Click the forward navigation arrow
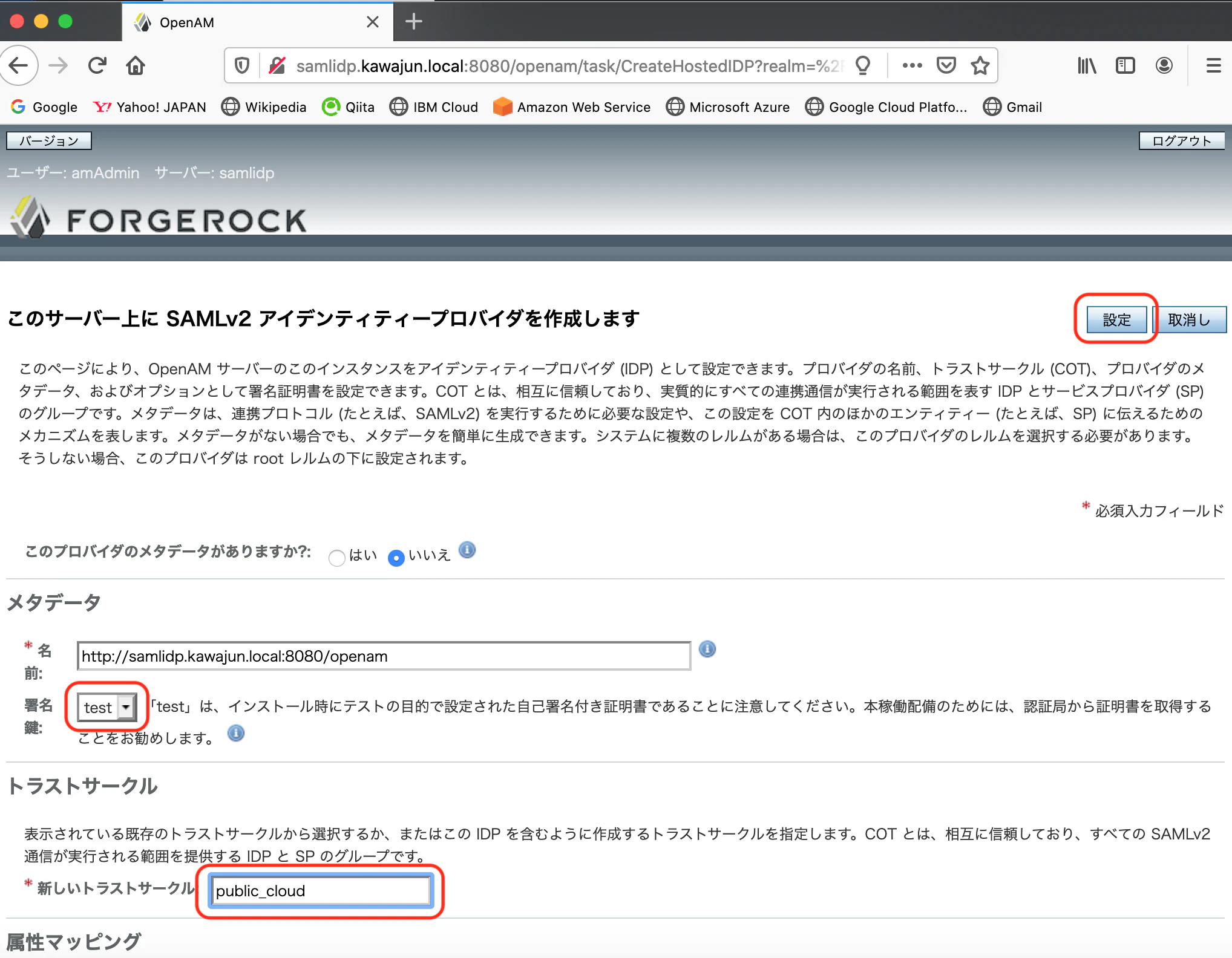1232x958 pixels. (58, 65)
